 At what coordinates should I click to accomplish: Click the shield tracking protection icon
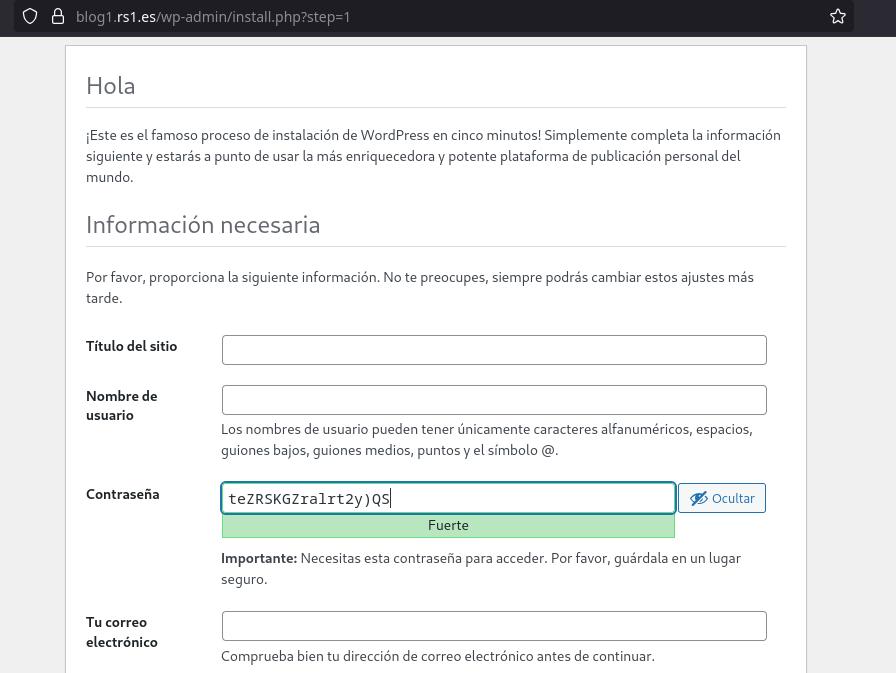pyautogui.click(x=30, y=17)
